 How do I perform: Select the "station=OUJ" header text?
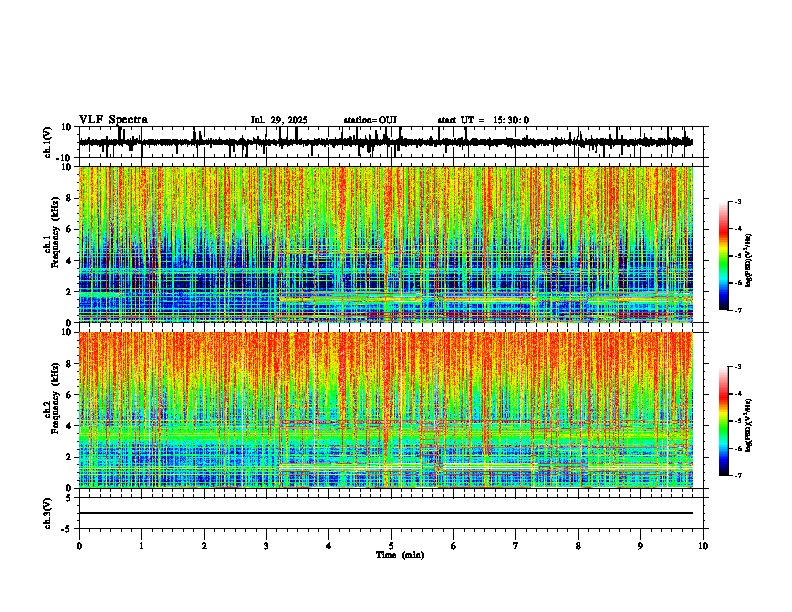click(370, 120)
